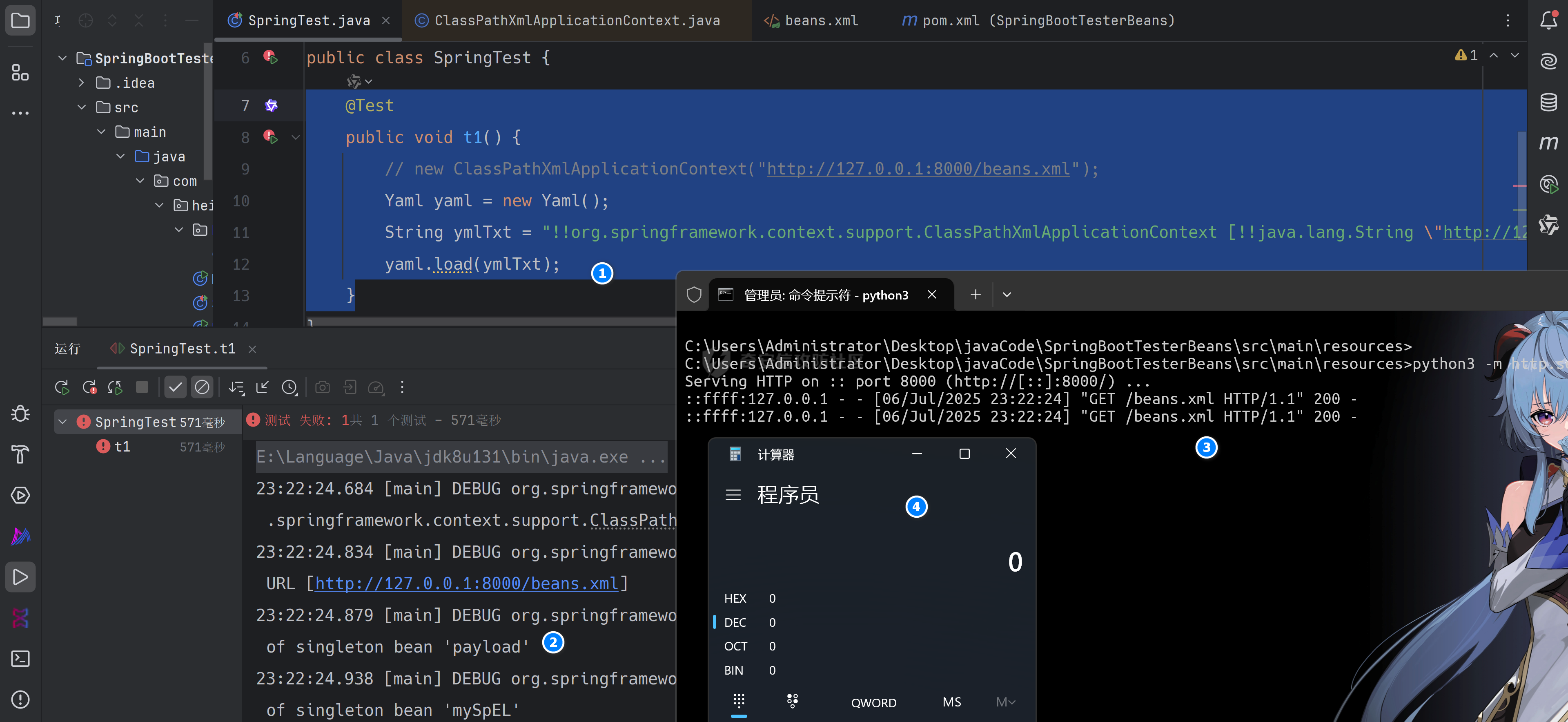Open editor tabs more options menu
Screen dimensions: 1568x722
click(1508, 21)
